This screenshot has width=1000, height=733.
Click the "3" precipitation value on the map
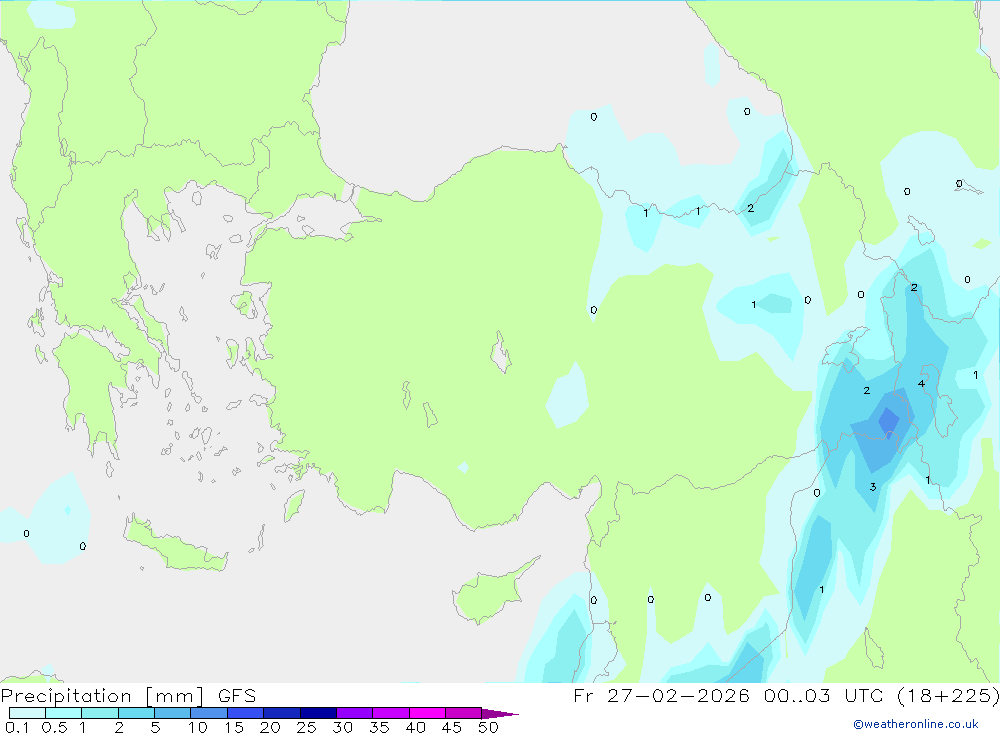click(872, 487)
